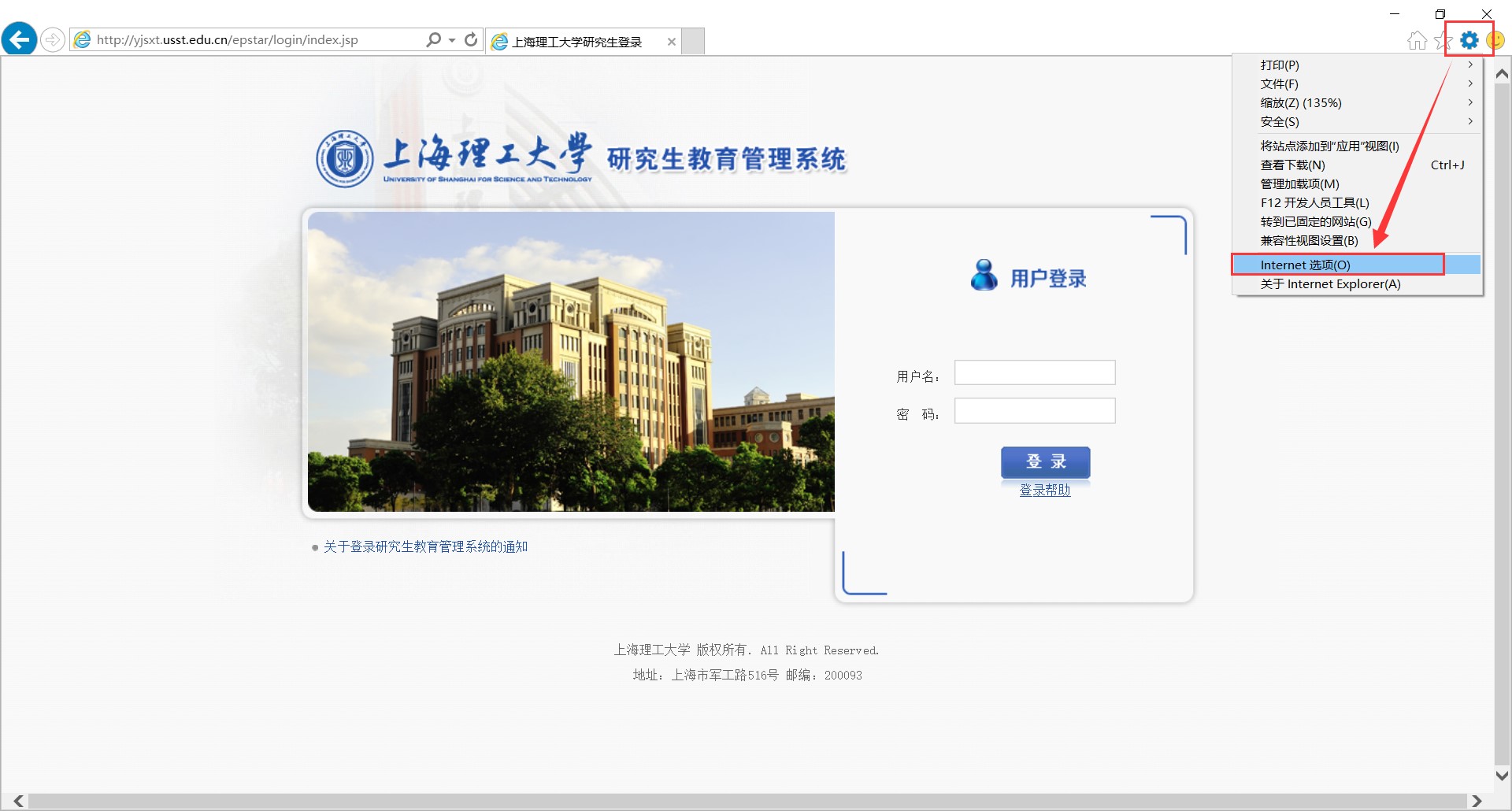Click the URL text in address bar
The image size is (1512, 811).
227,39
